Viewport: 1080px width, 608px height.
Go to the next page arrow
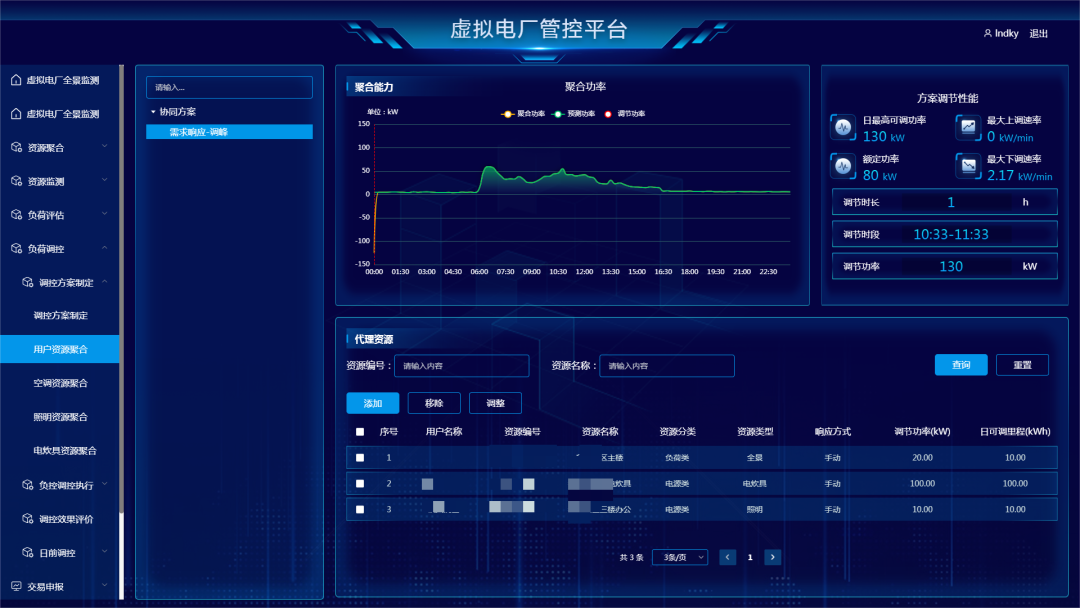[772, 557]
